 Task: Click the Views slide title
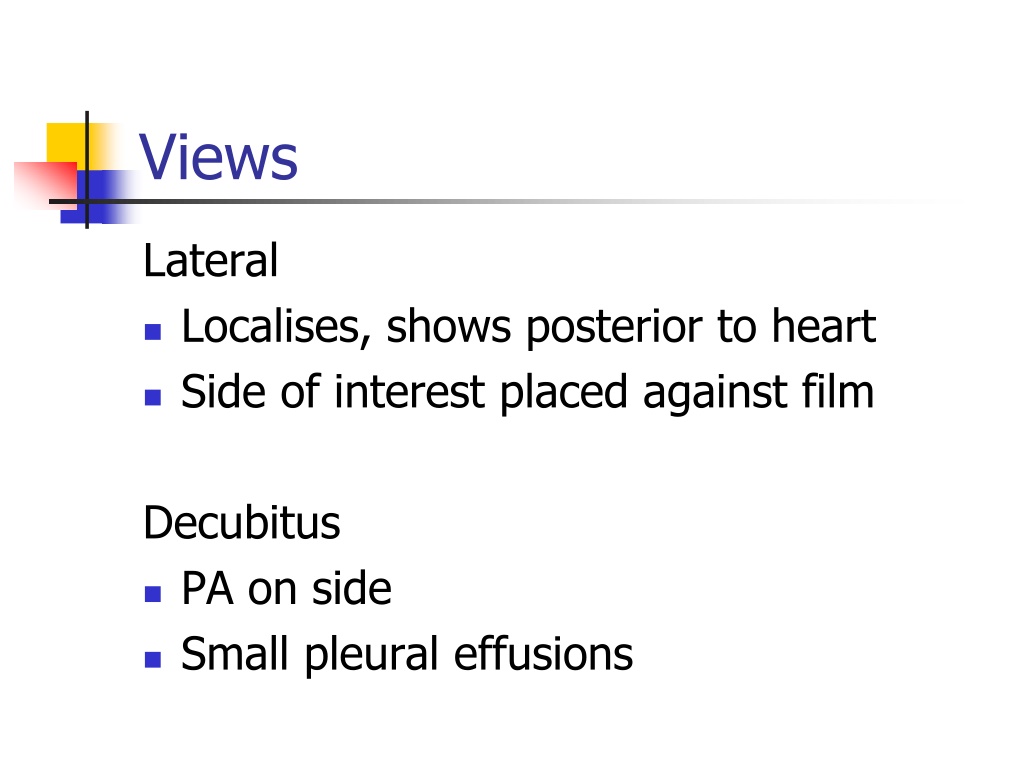coord(218,157)
